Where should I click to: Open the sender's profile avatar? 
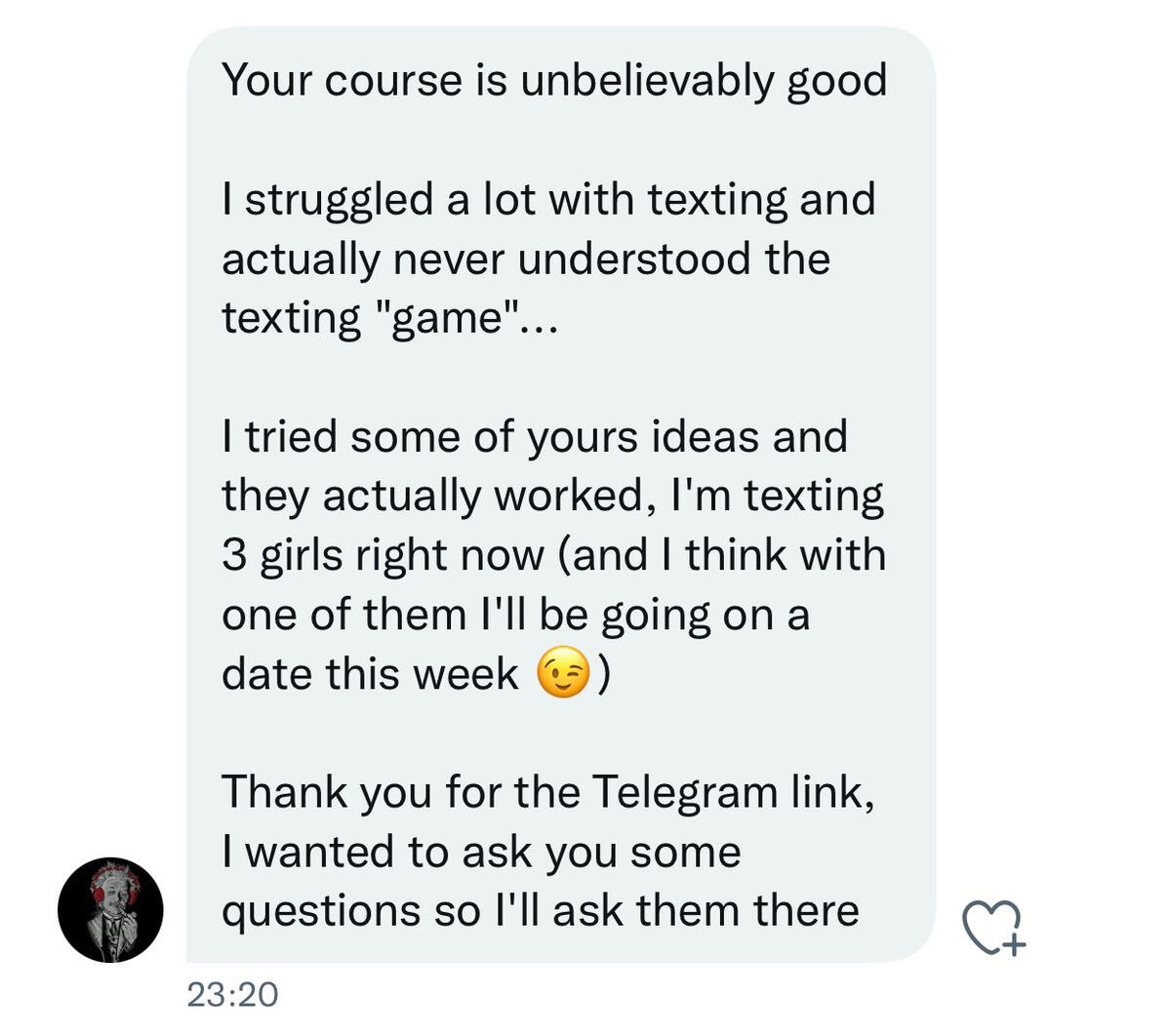click(x=110, y=910)
